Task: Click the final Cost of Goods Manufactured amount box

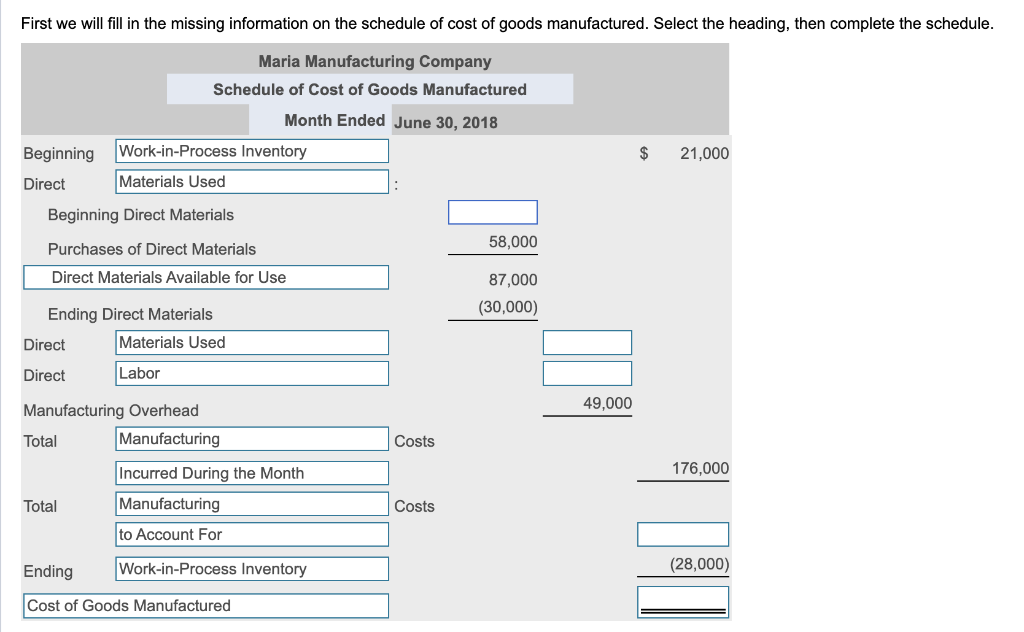Action: [683, 600]
